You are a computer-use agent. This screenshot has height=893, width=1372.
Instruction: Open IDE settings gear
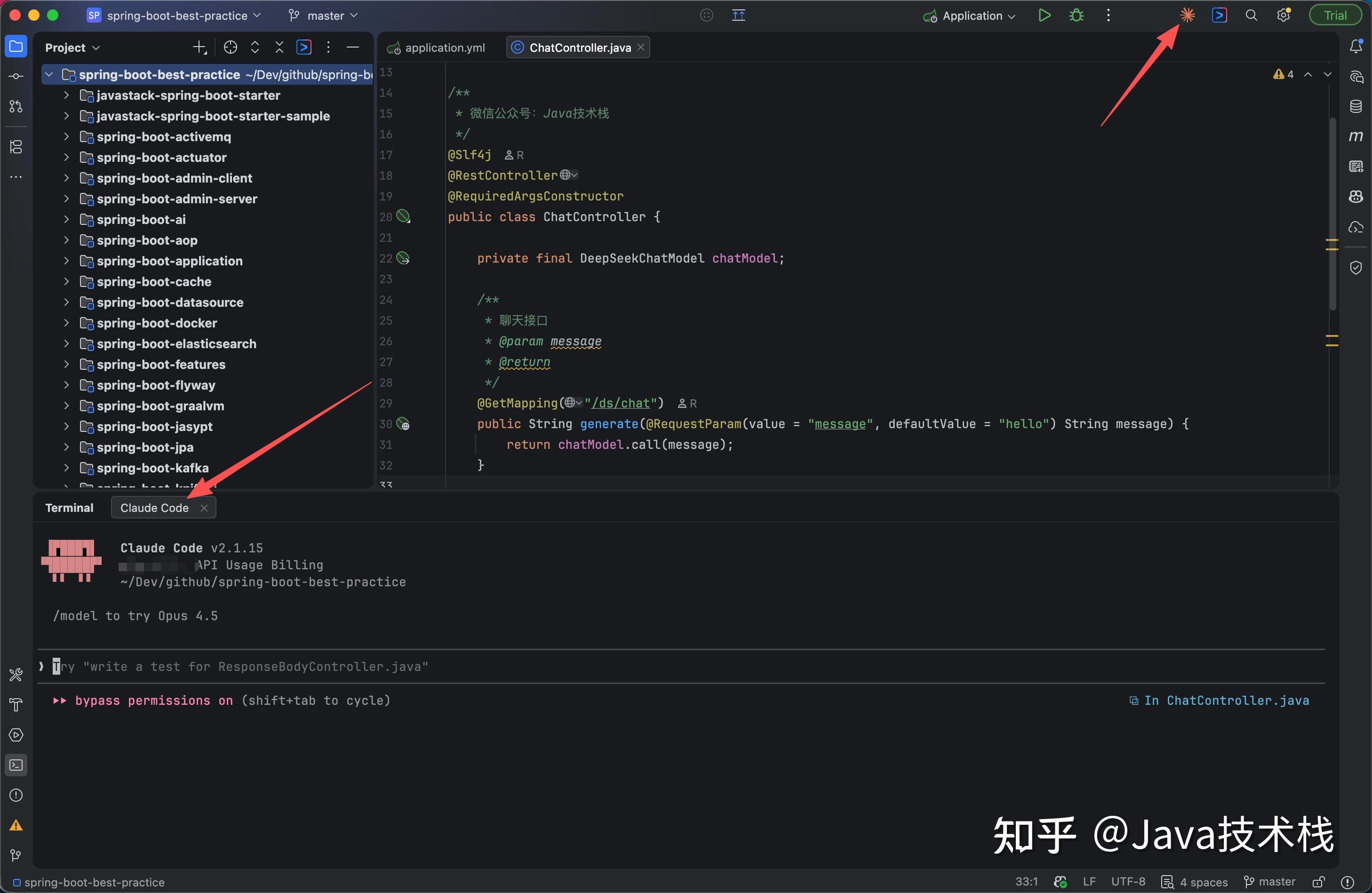click(x=1283, y=15)
